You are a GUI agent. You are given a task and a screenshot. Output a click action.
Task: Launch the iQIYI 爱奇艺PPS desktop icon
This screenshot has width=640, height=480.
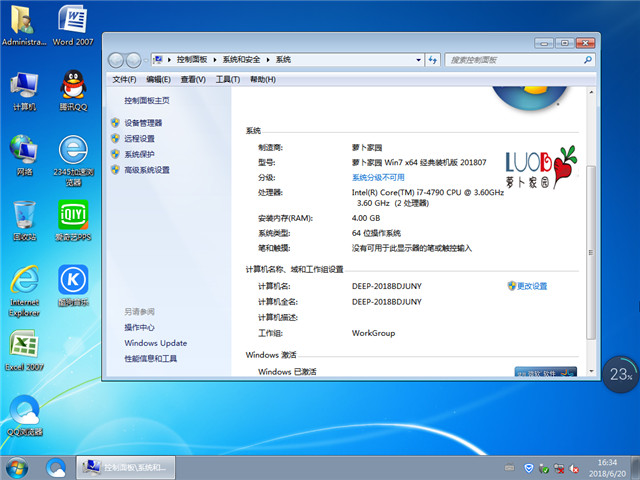click(73, 220)
